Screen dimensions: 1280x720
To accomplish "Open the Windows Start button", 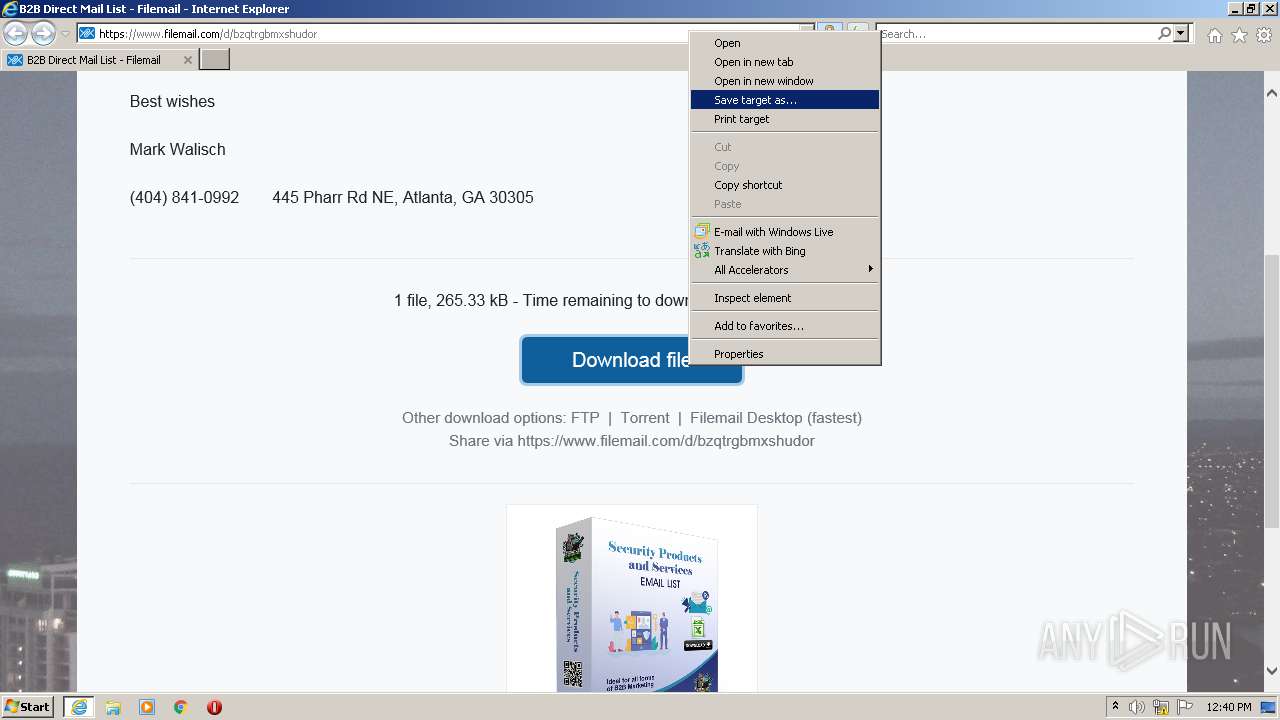I will [28, 707].
